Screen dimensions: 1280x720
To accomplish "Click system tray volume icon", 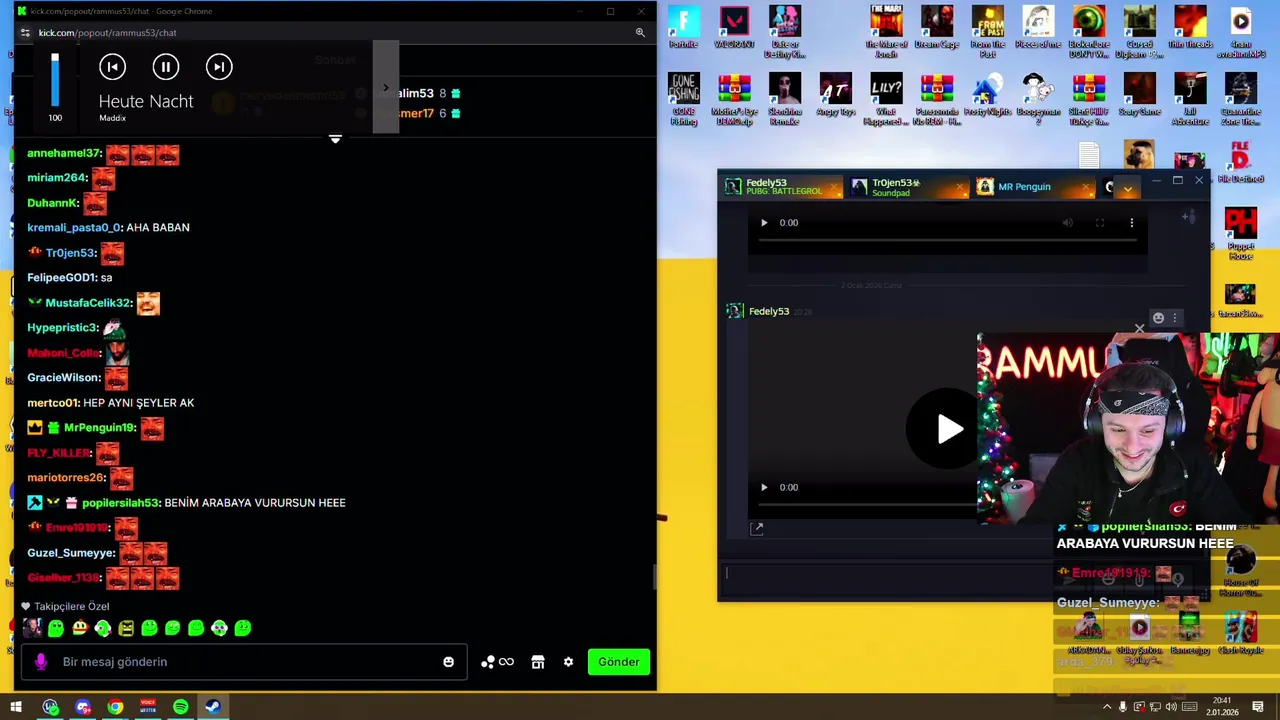I will point(1171,707).
